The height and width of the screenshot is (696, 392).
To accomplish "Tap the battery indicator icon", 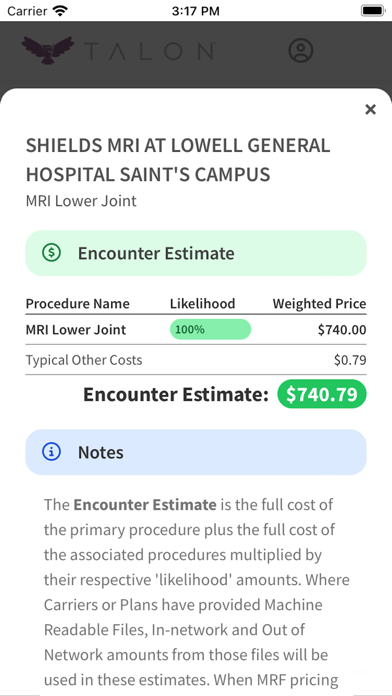I will coord(372,11).
